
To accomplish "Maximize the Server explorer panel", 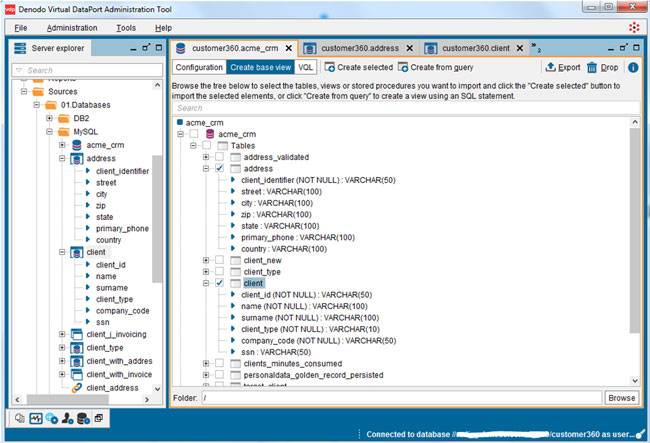I will pyautogui.click(x=159, y=48).
